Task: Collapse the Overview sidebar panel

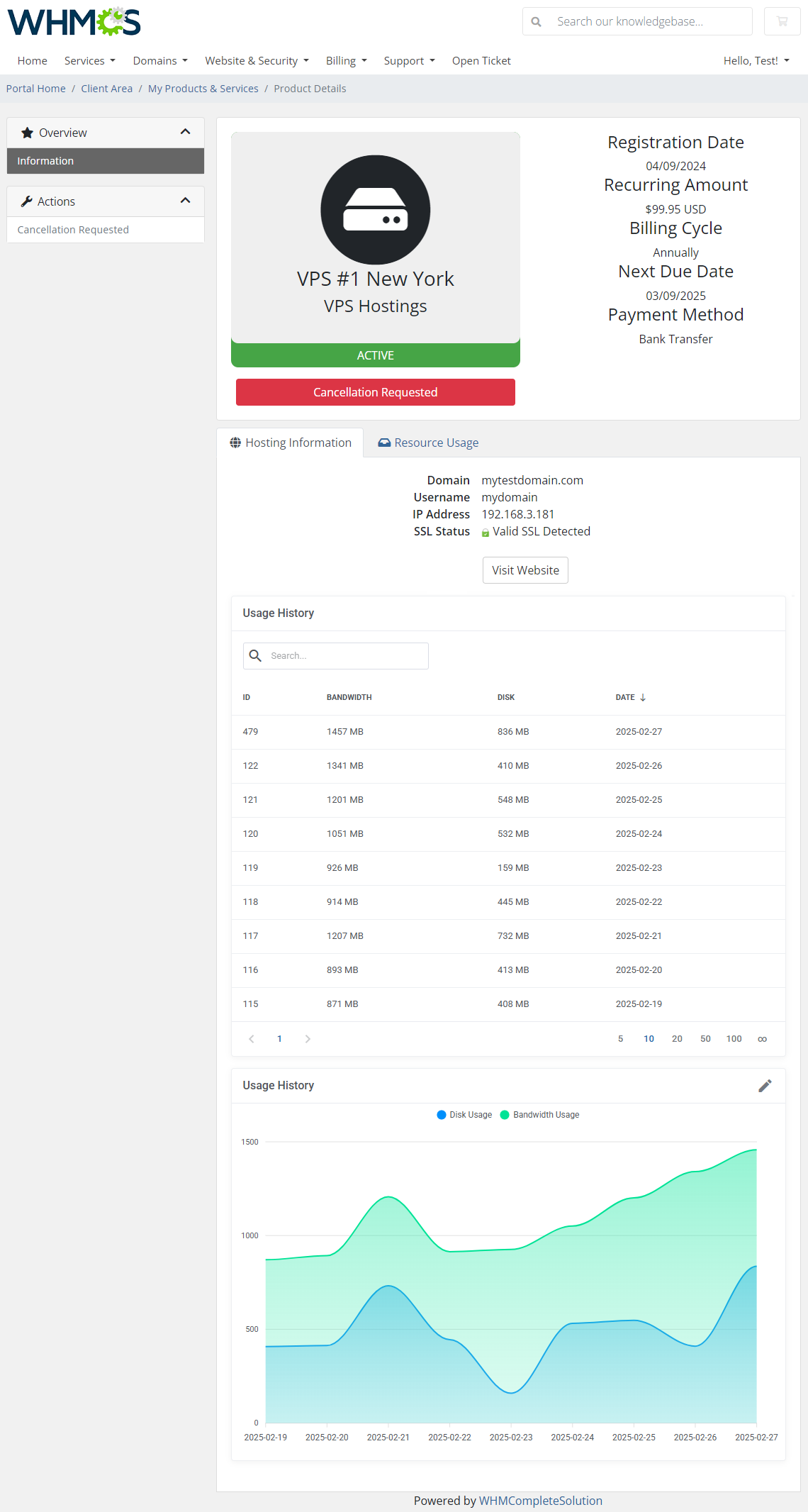Action: pyautogui.click(x=186, y=132)
